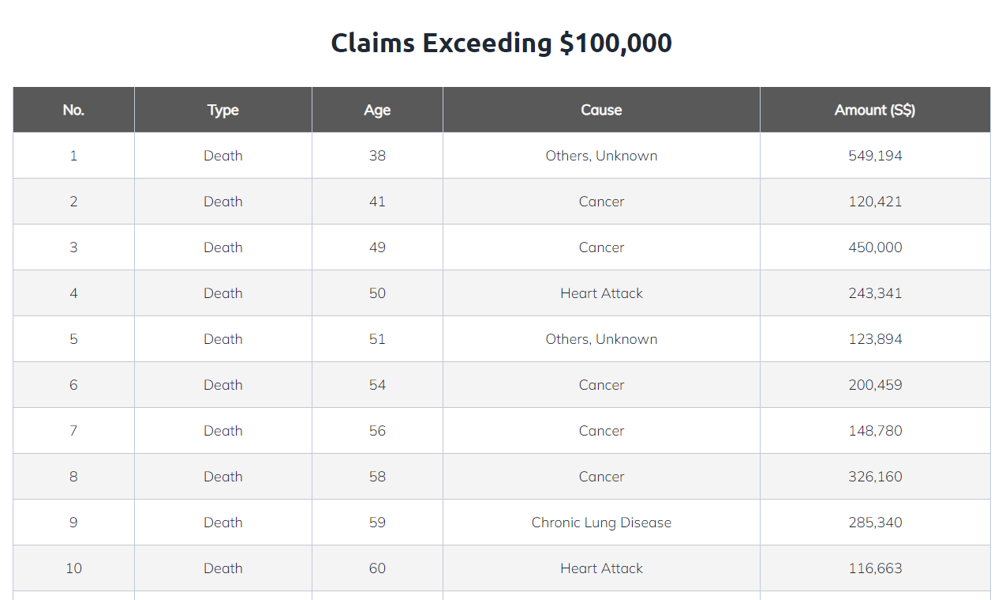
Task: Click 'Heart Attack' cause in row 4
Action: 601,294
